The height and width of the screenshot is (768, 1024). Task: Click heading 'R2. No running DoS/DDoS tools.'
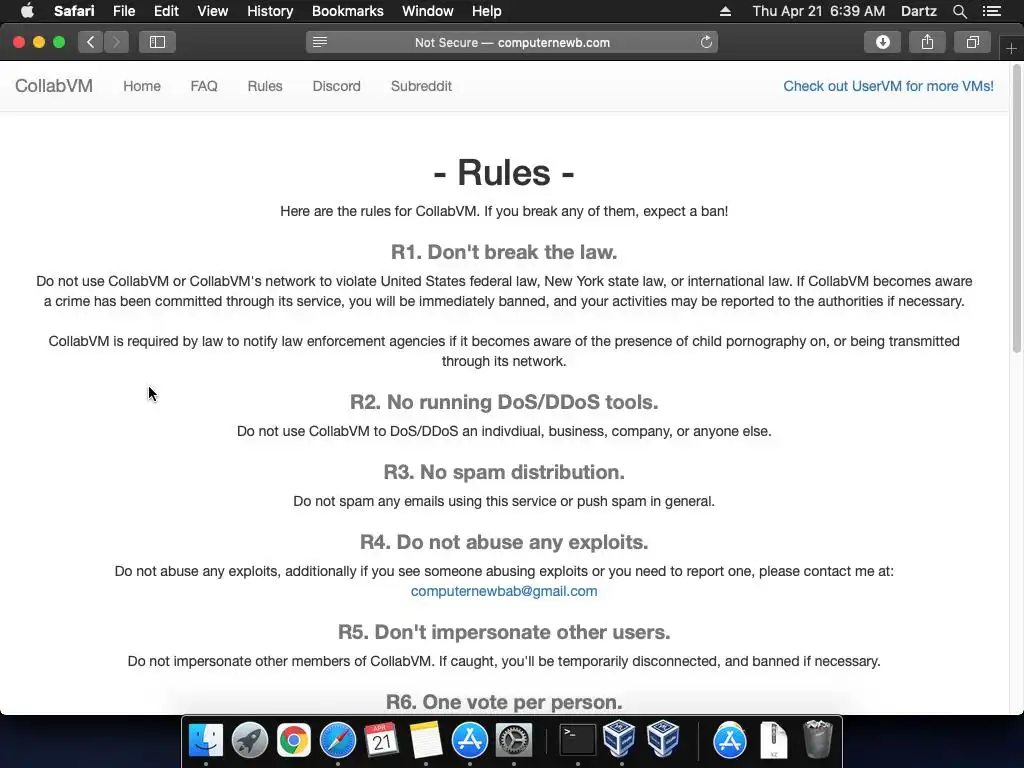coord(504,402)
